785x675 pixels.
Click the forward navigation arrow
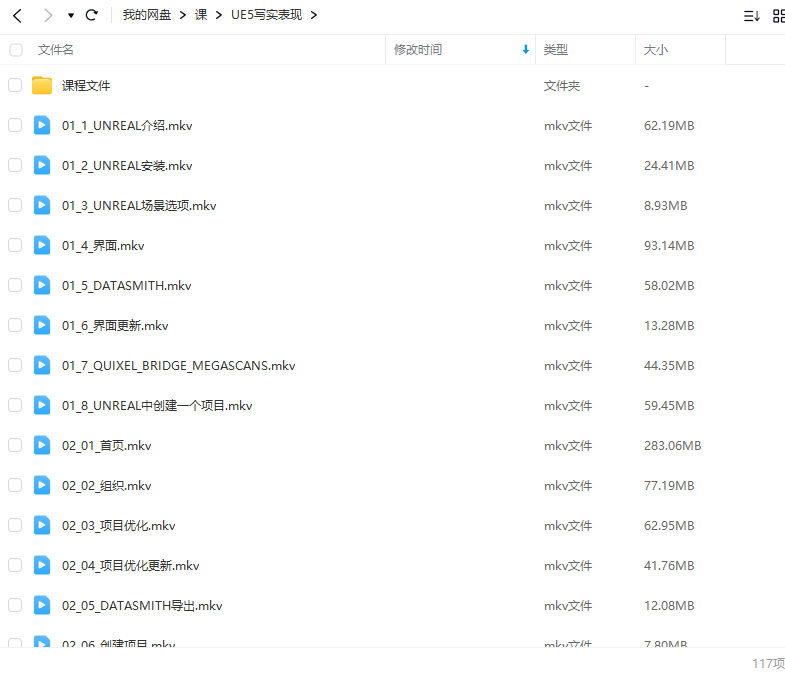click(47, 15)
